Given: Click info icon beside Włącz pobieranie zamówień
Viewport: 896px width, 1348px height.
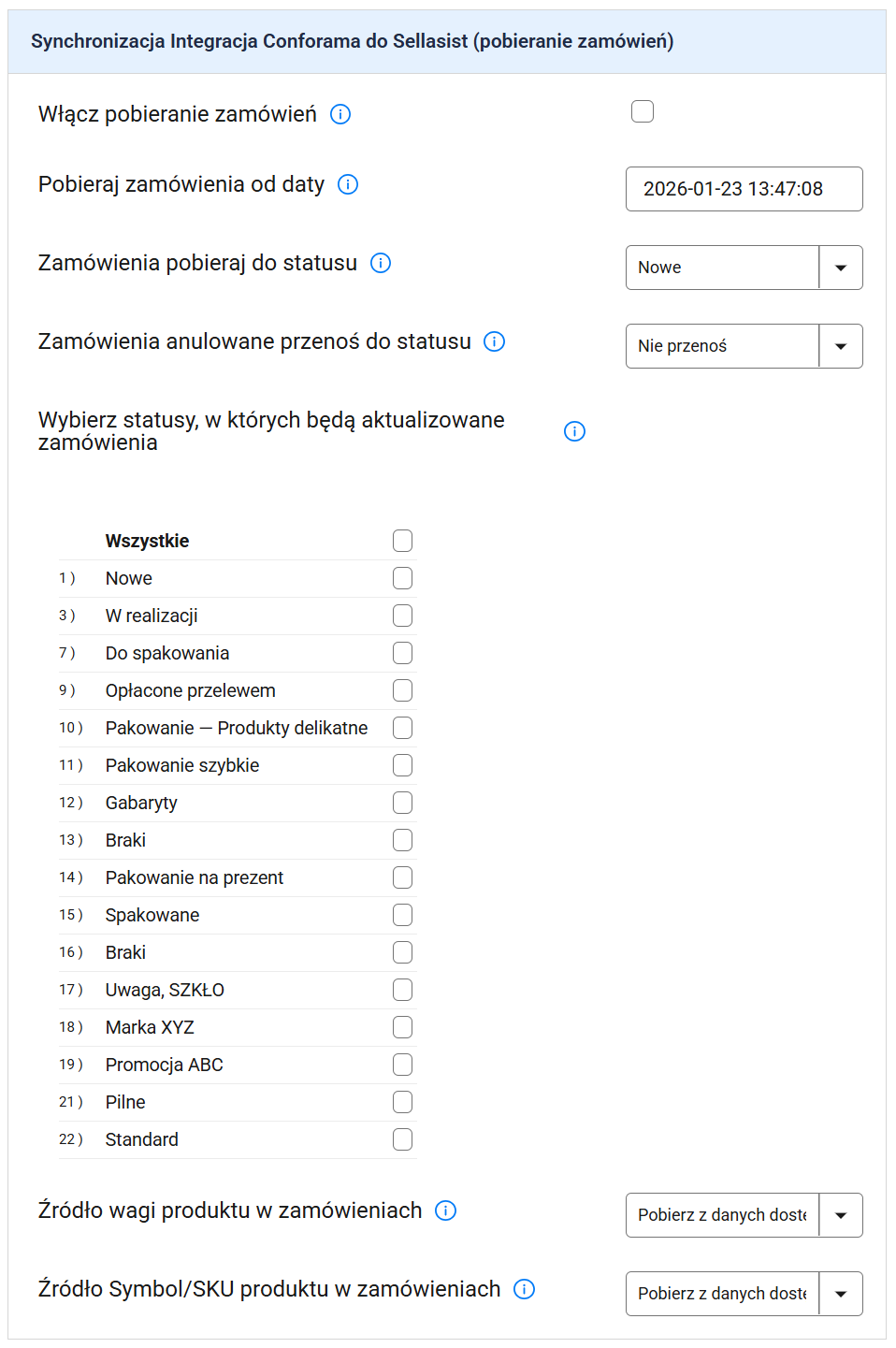Looking at the screenshot, I should pos(340,114).
